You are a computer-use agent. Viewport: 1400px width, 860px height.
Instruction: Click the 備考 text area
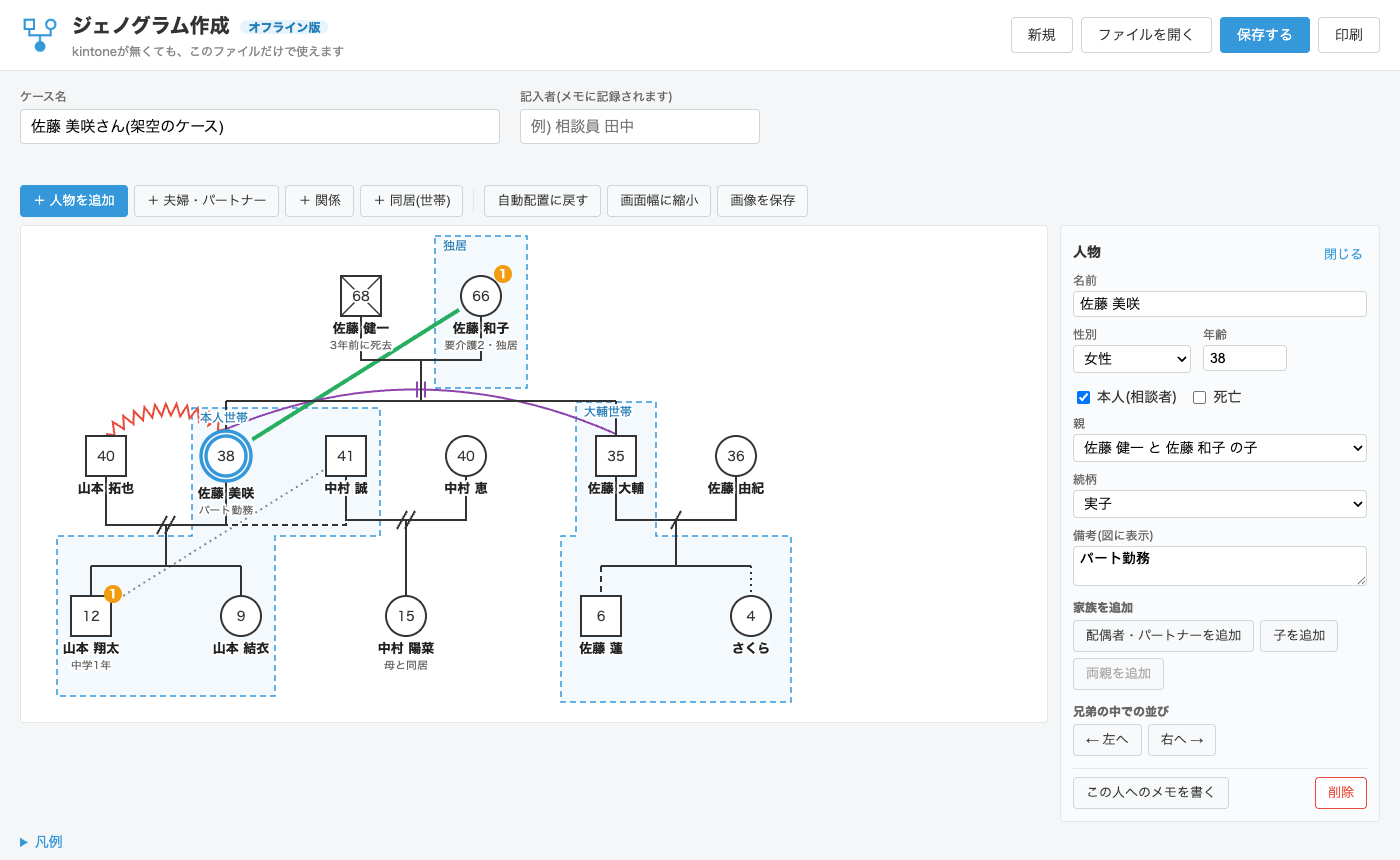tap(1220, 566)
